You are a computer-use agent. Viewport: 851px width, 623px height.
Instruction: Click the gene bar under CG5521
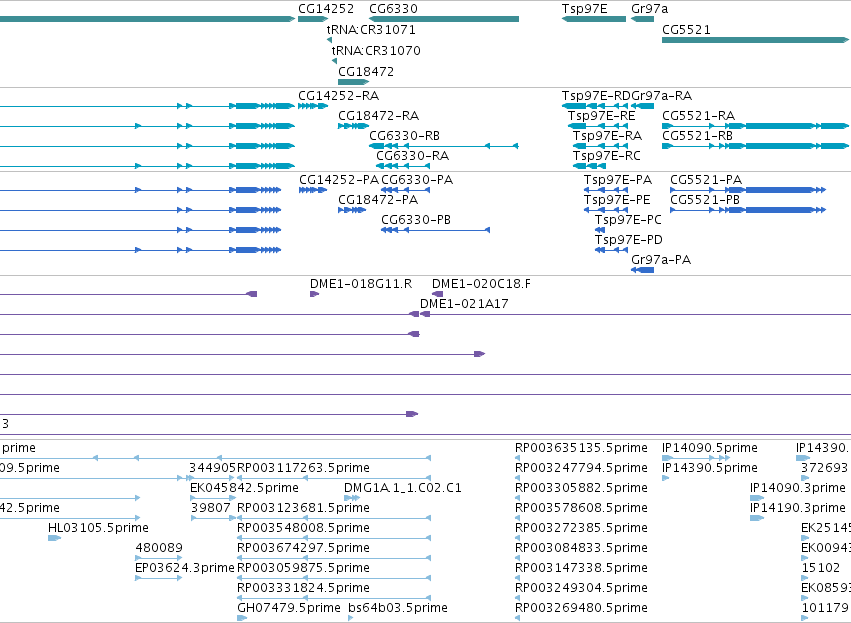[755, 40]
